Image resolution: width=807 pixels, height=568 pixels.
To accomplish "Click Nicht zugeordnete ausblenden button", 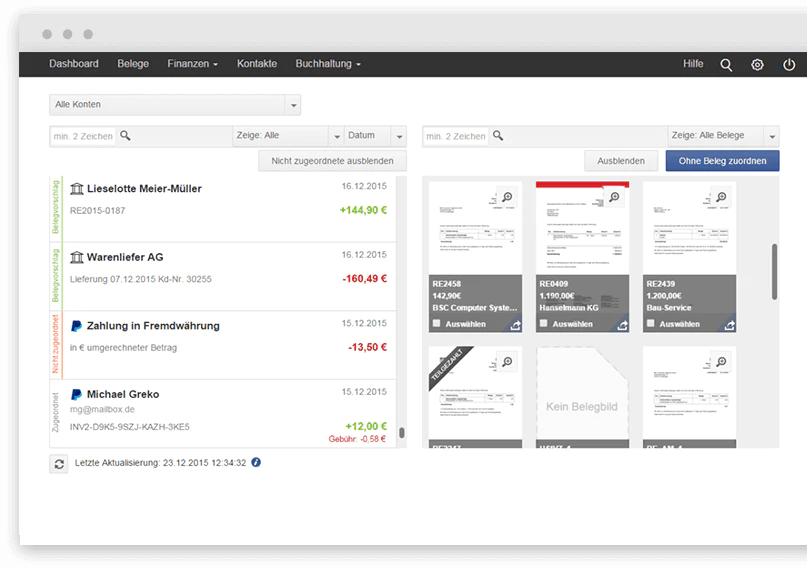I will click(332, 161).
